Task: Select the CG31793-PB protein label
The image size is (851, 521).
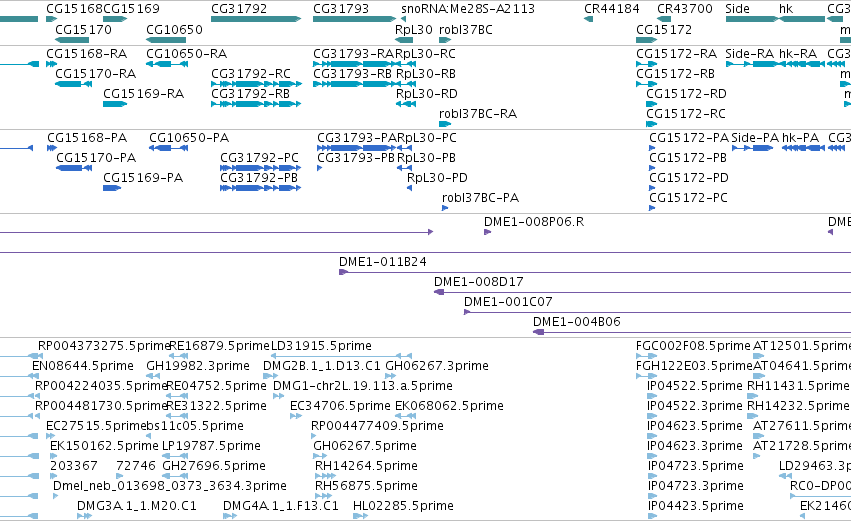Action: [356, 157]
